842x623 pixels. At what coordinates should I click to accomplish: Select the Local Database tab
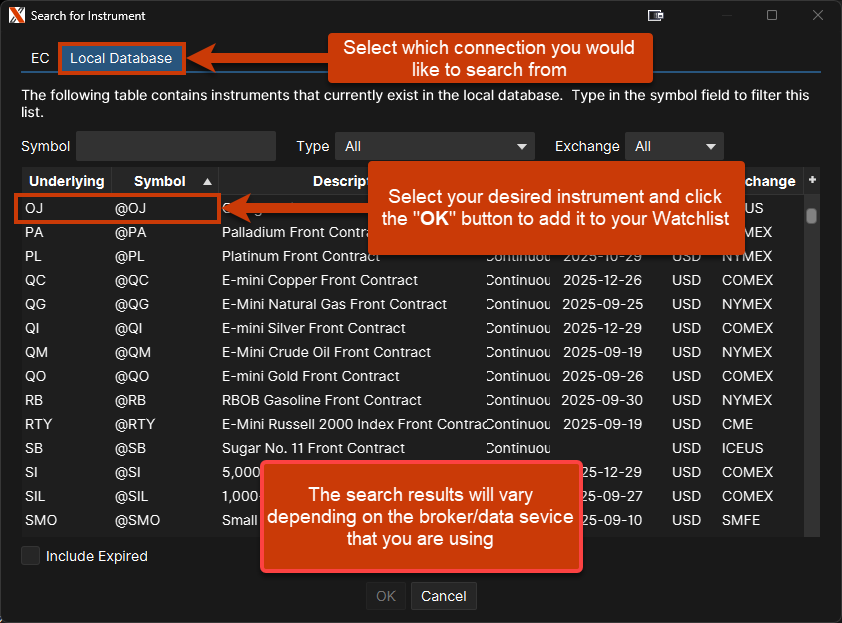tap(121, 58)
